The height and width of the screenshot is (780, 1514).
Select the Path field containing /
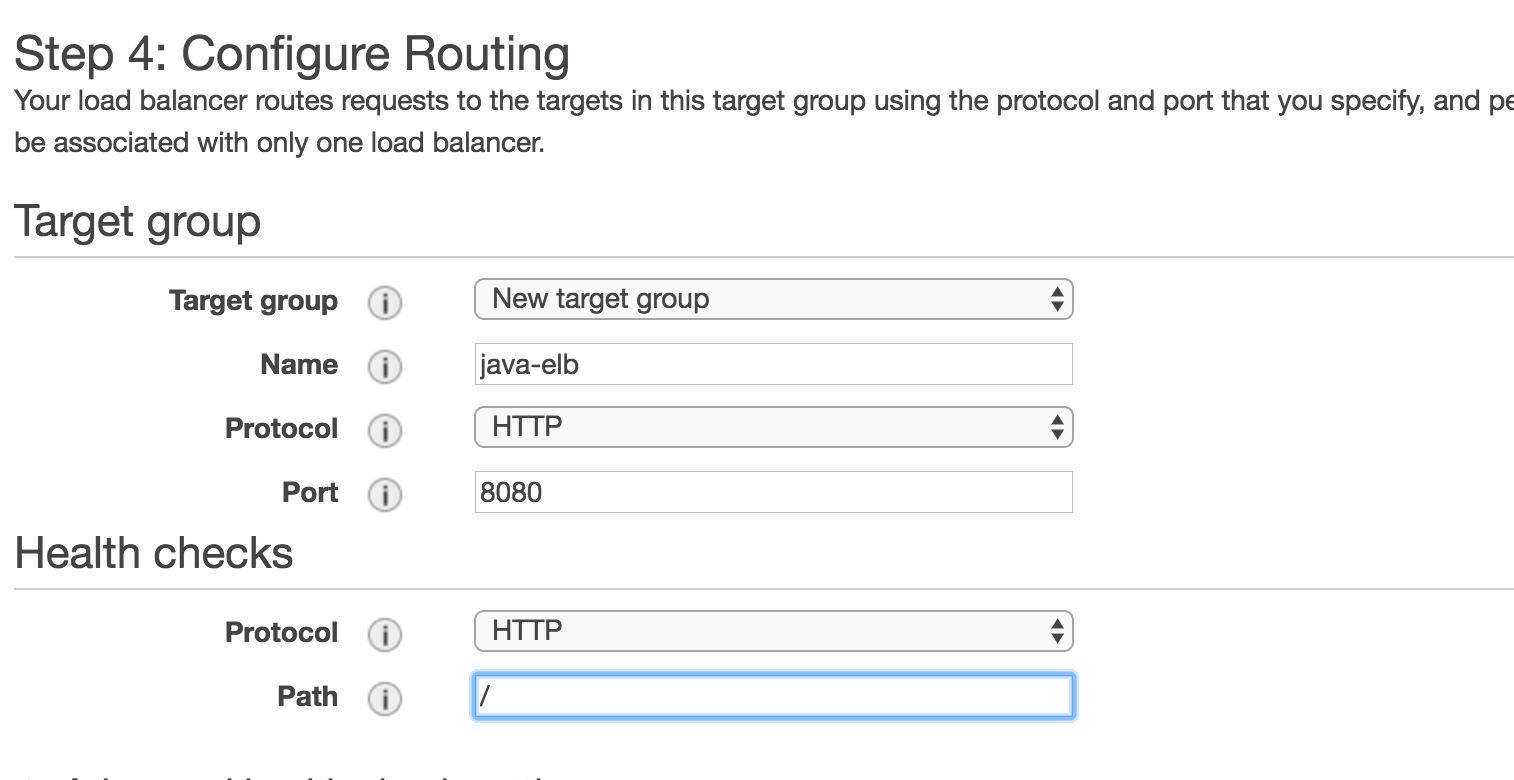[773, 695]
